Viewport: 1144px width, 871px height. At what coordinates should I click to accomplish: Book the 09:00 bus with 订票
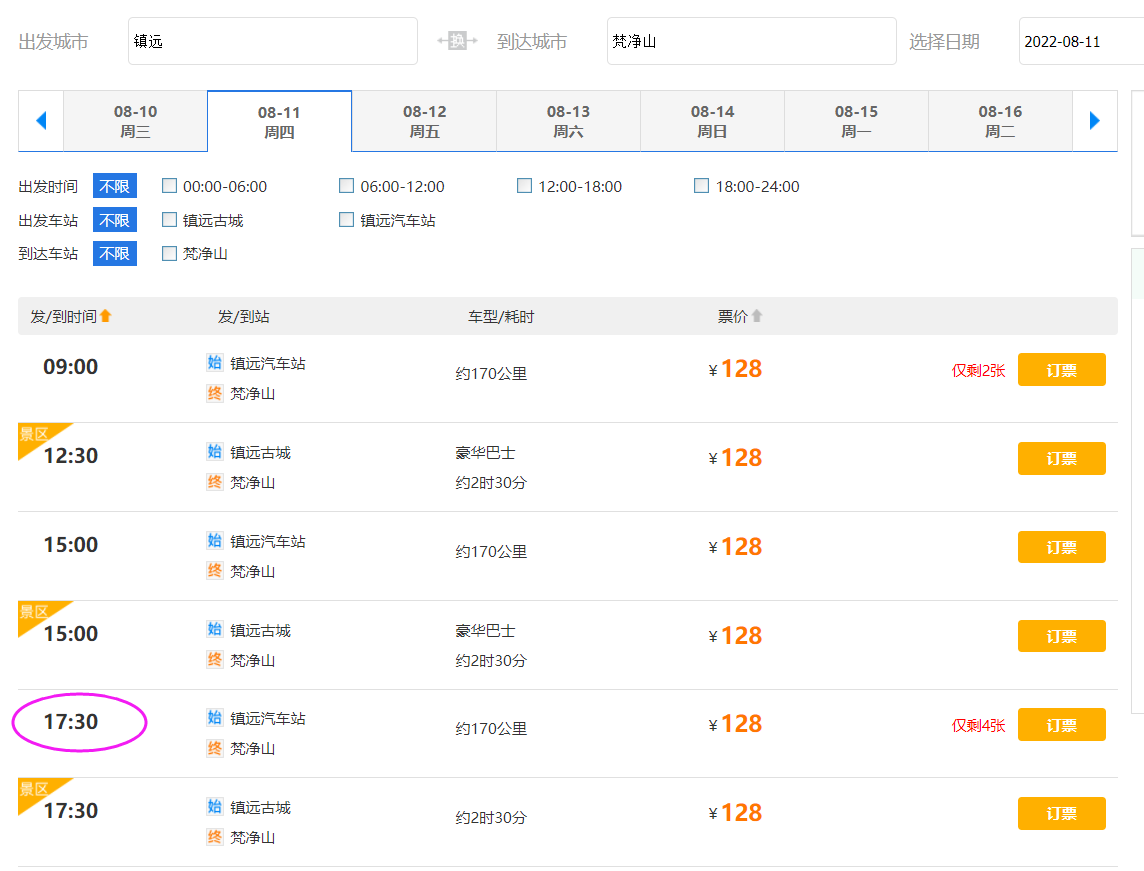pos(1061,370)
